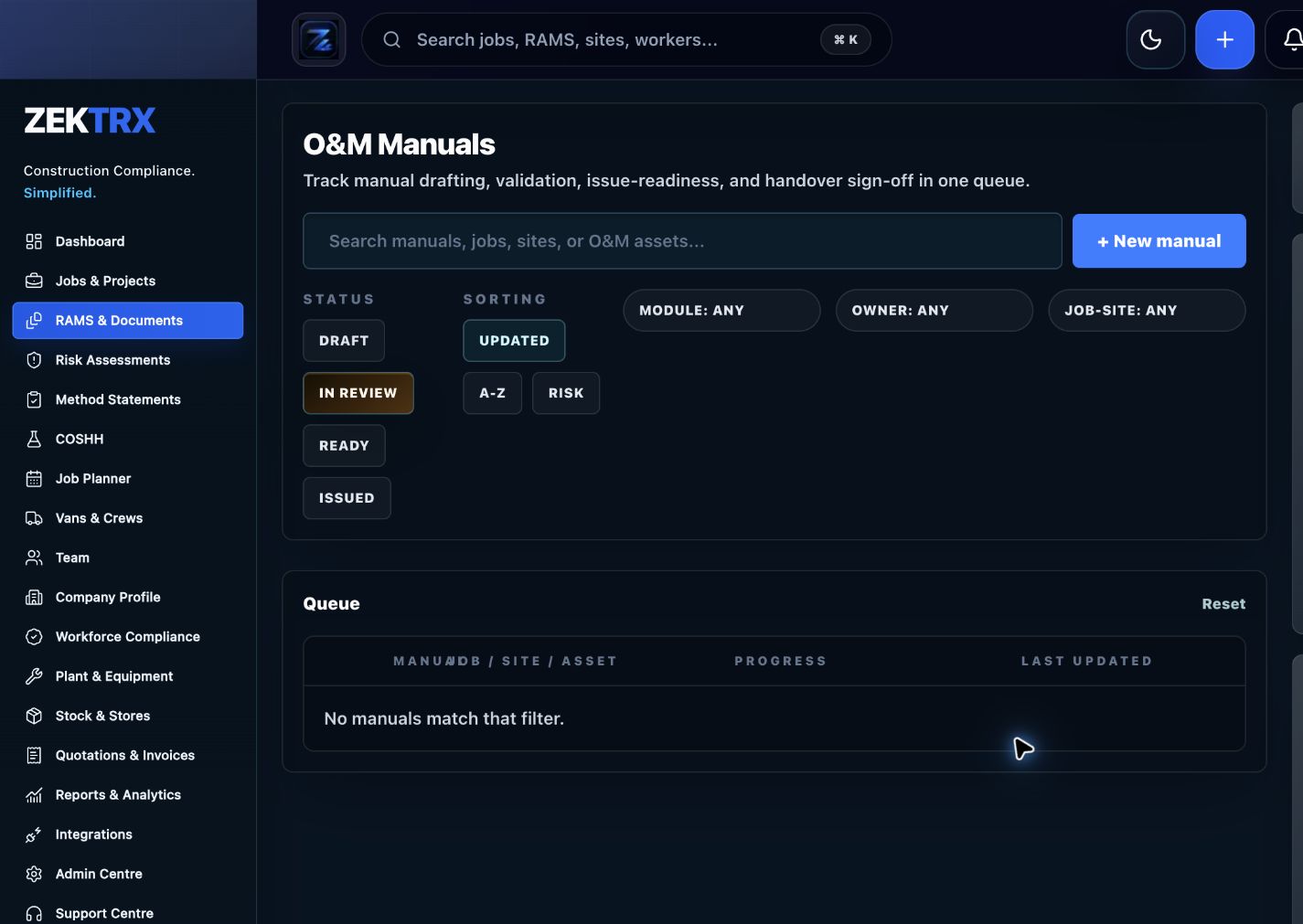
Task: Click the Plant & Equipment wrench icon
Action: click(x=34, y=676)
